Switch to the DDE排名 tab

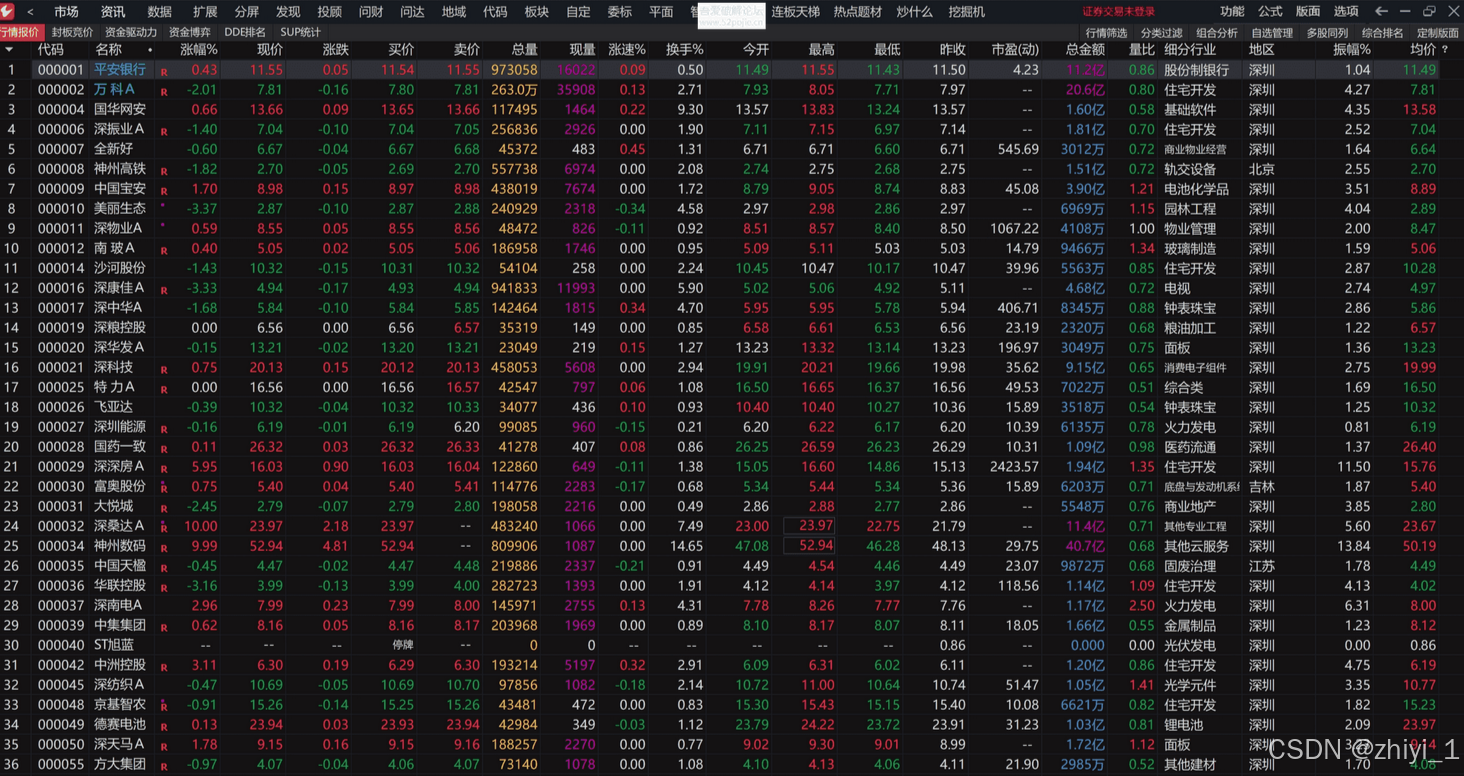(245, 32)
